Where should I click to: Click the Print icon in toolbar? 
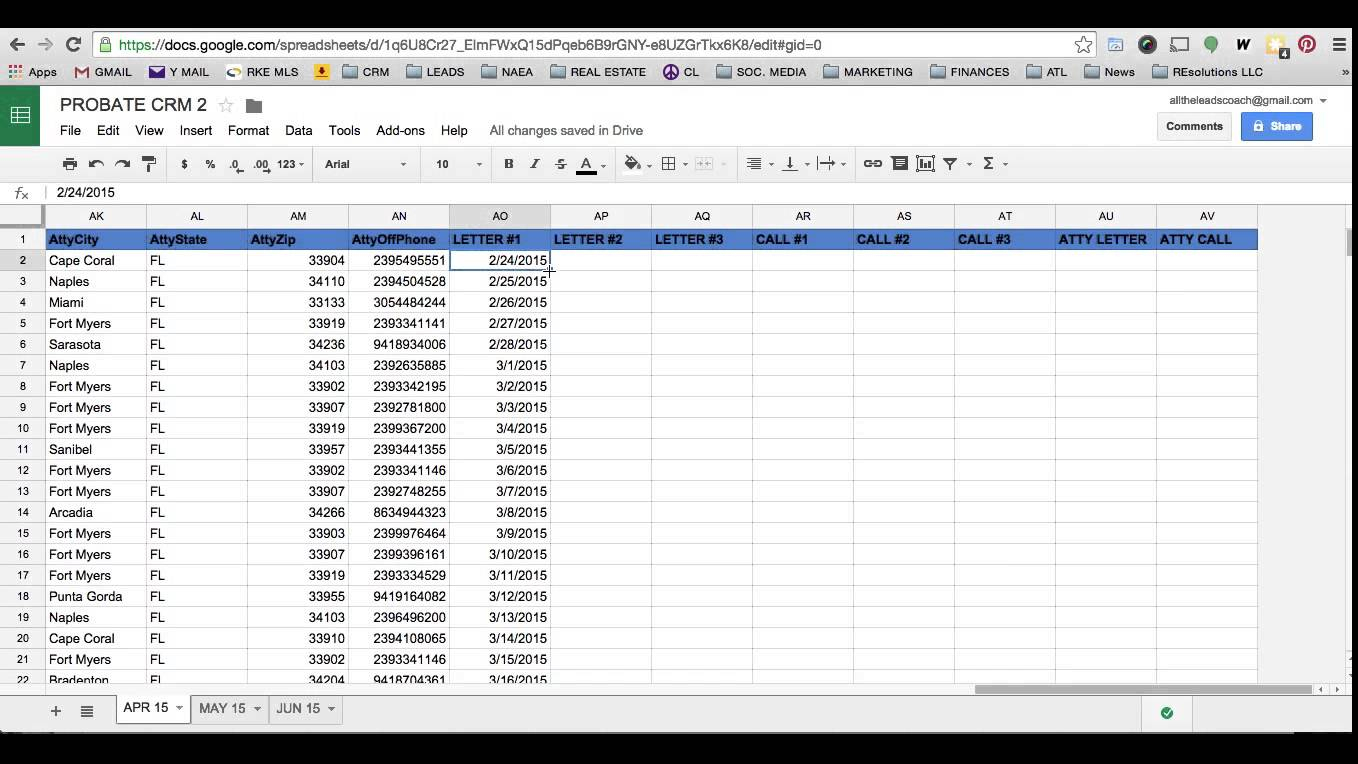click(x=69, y=164)
